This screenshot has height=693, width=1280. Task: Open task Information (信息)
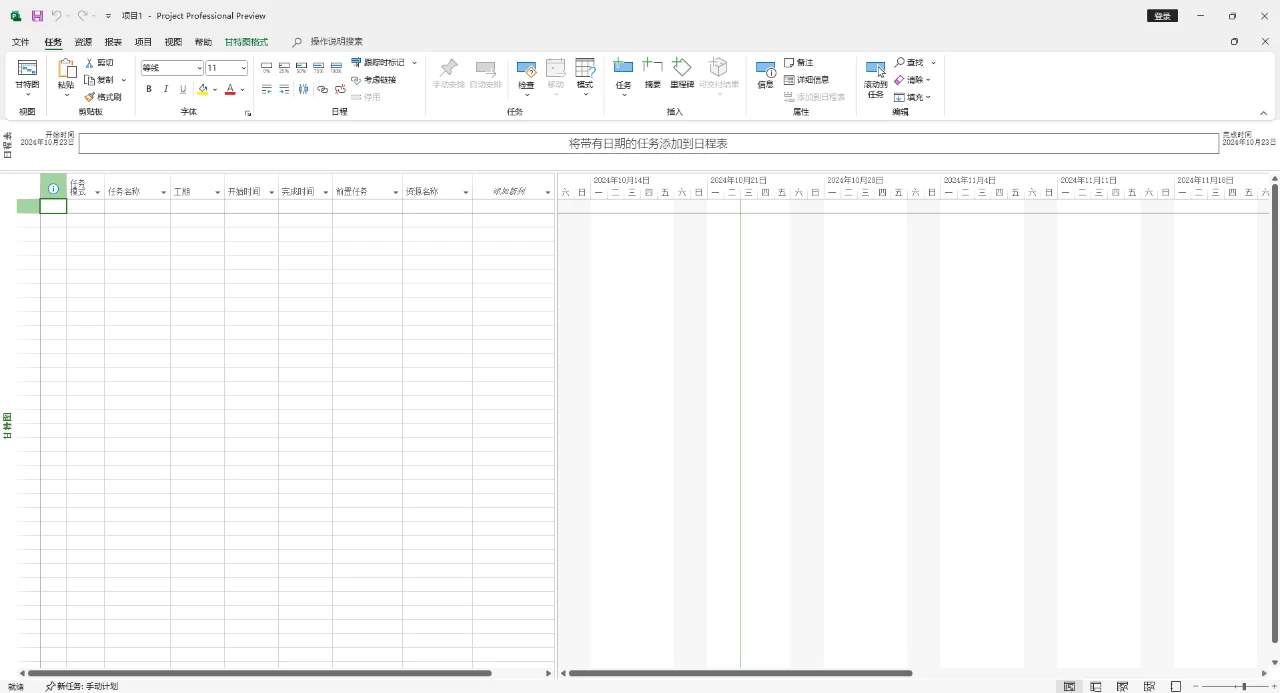point(765,73)
